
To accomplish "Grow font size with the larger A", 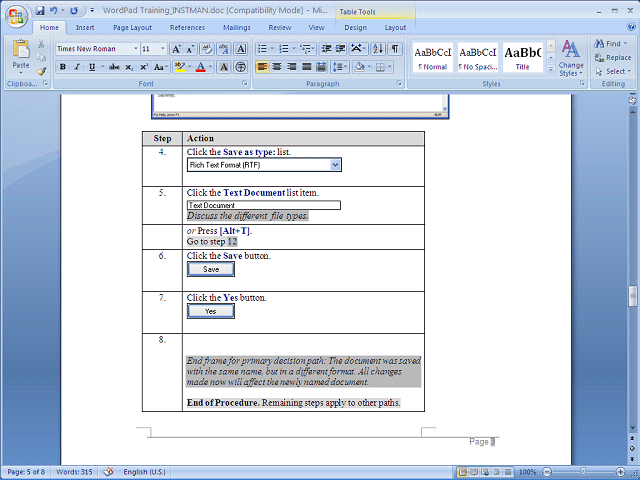I will pos(176,49).
